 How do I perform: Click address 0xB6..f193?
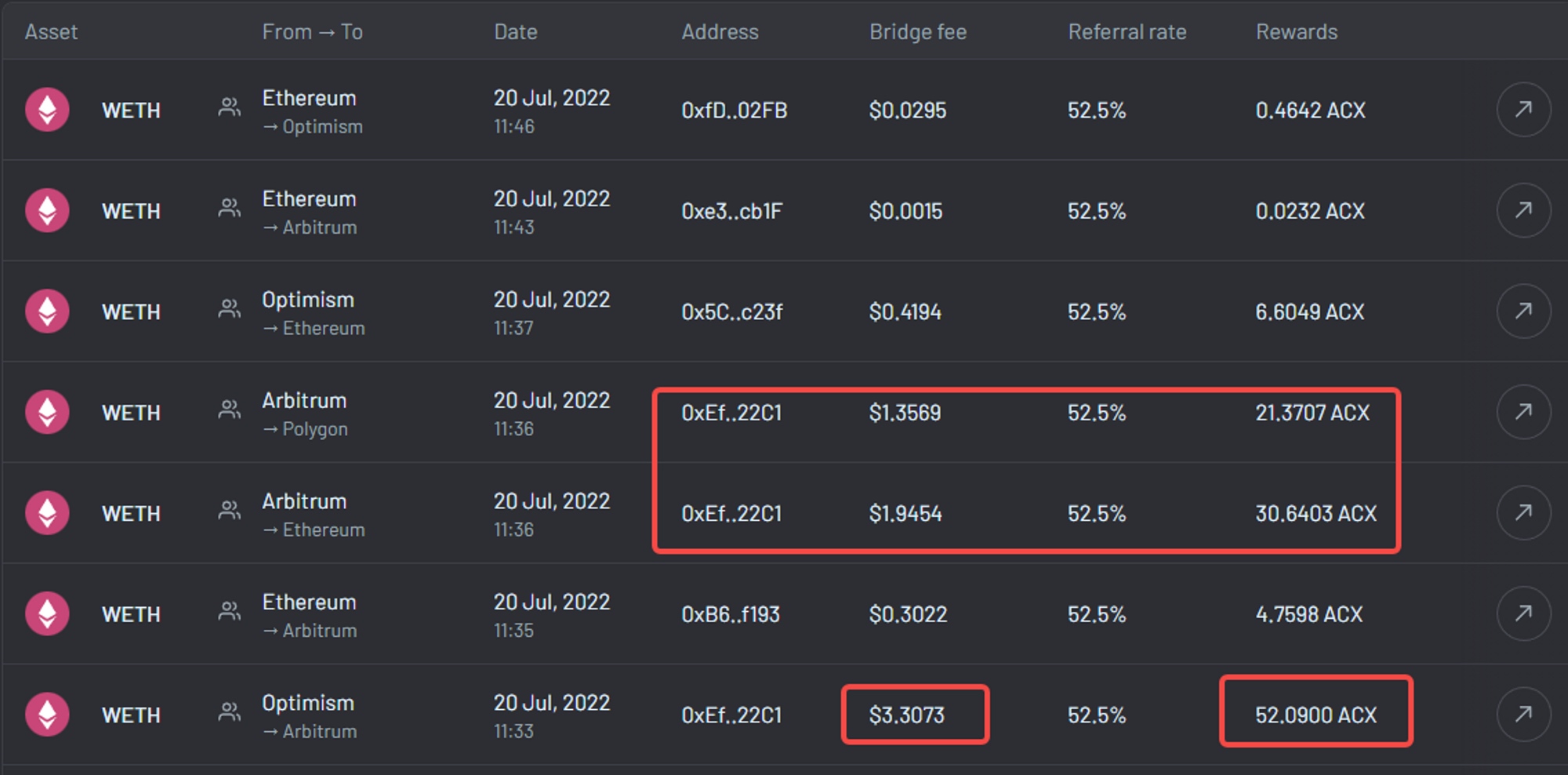click(731, 614)
